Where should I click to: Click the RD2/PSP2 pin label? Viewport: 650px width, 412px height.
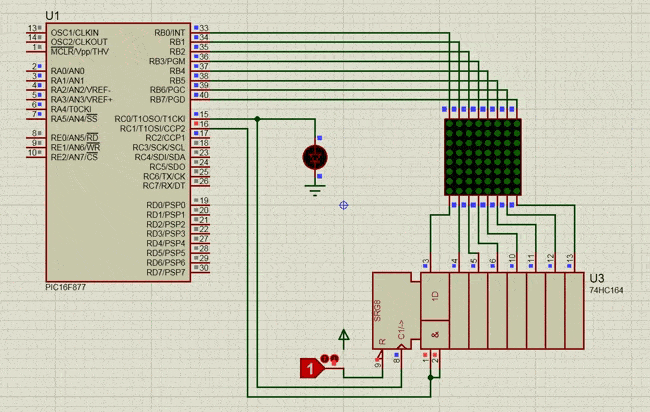point(166,224)
